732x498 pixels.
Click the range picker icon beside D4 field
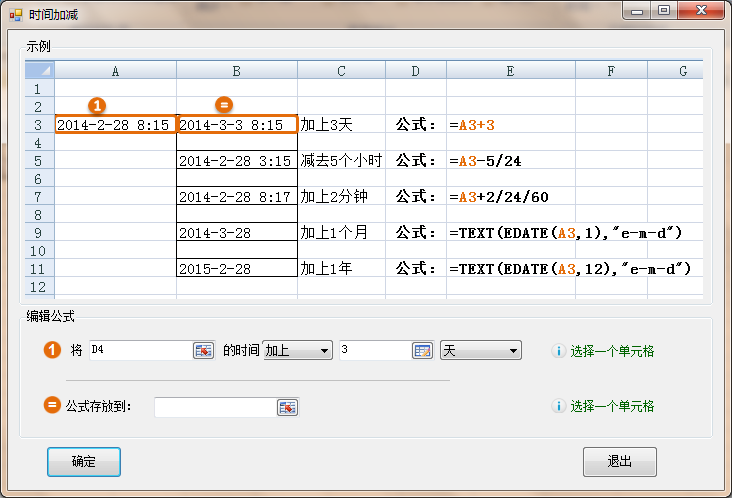coord(203,350)
